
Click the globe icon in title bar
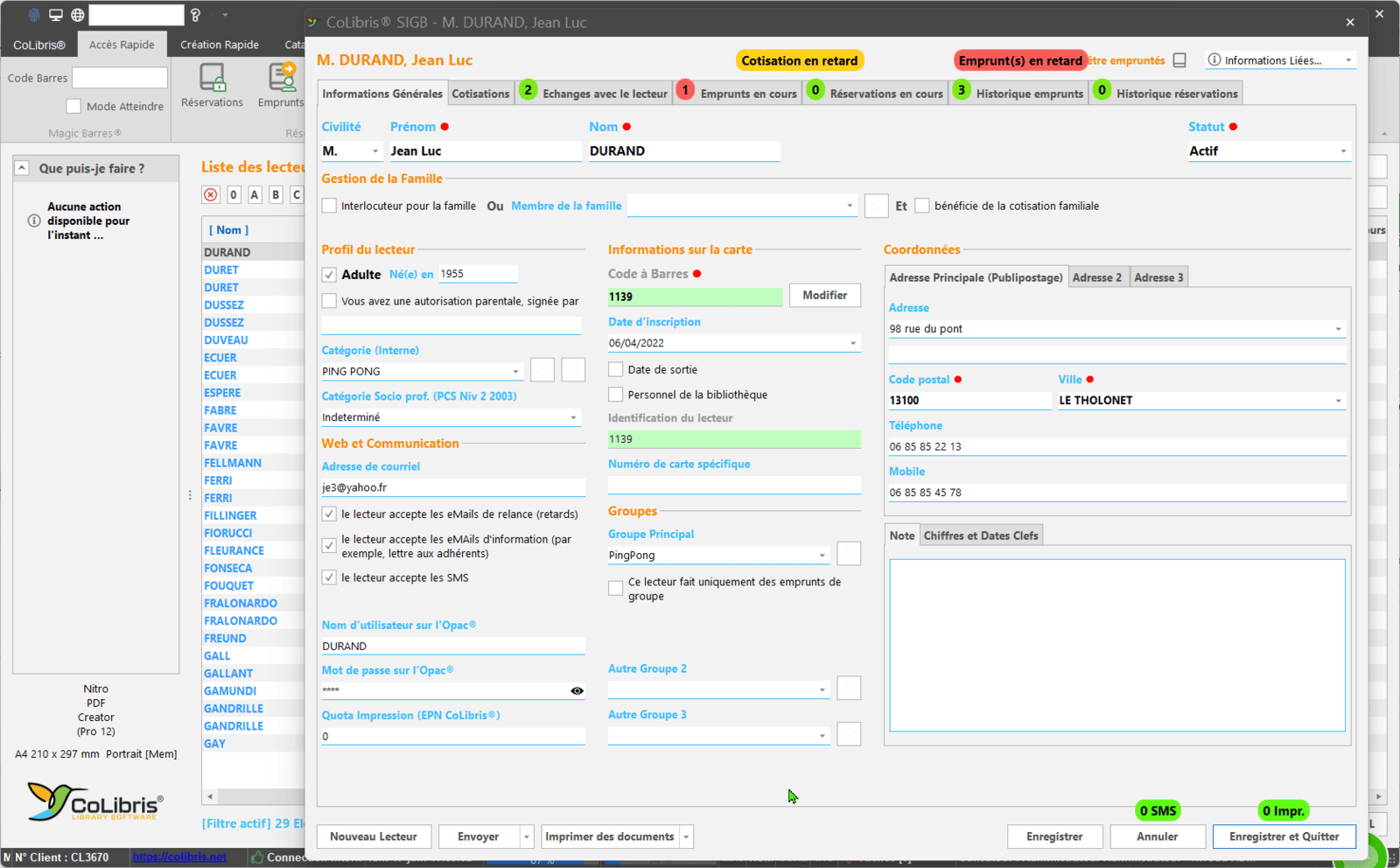point(78,15)
